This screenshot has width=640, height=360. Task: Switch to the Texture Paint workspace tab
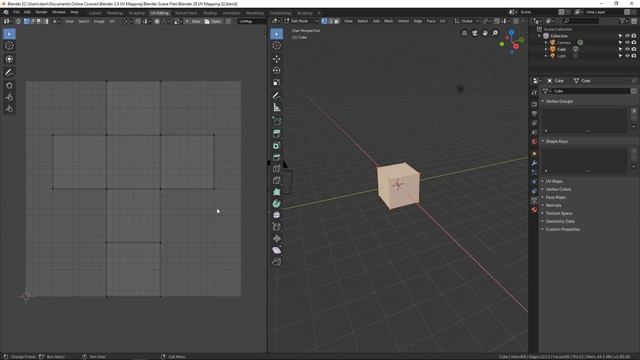coord(186,13)
